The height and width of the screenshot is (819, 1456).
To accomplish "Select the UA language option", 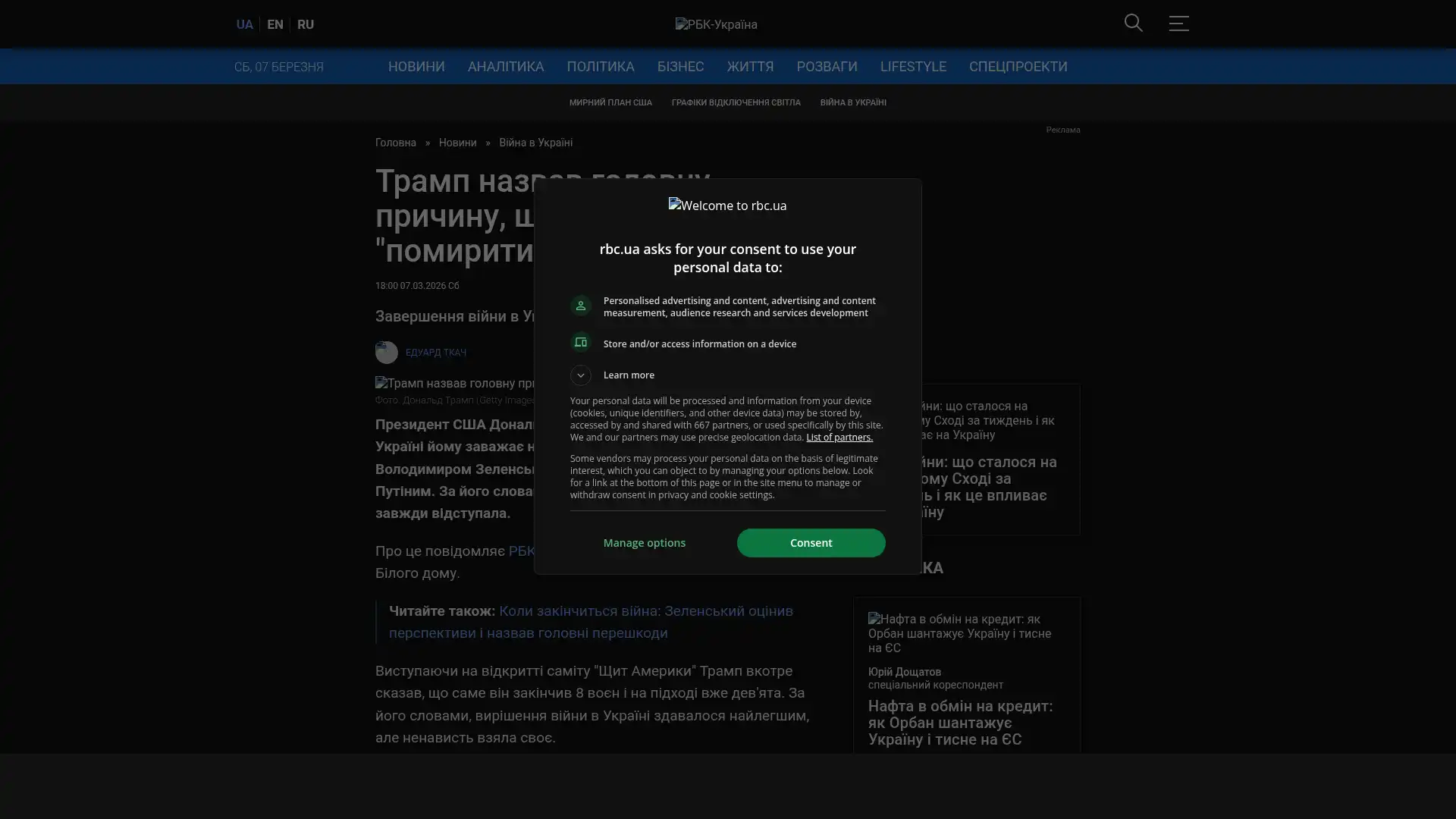I will (244, 24).
